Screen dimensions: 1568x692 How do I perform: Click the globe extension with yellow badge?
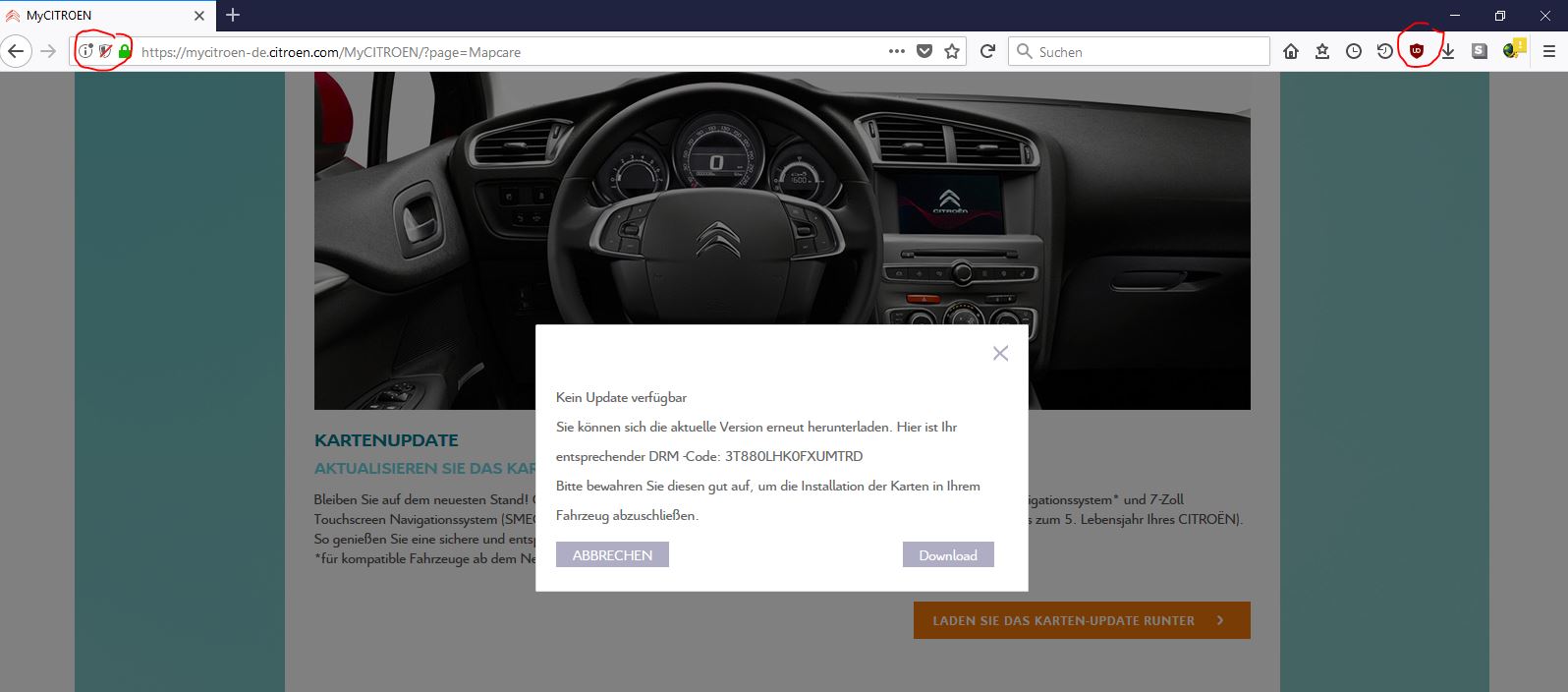click(1513, 49)
